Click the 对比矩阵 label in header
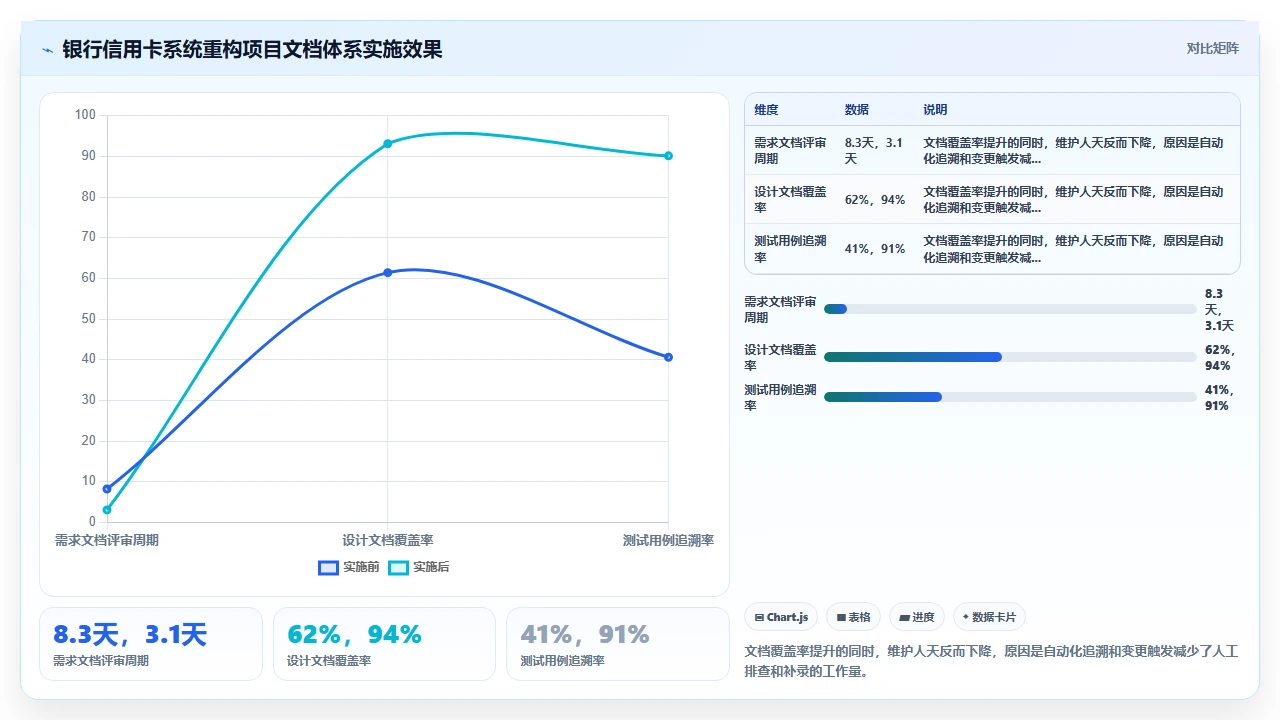This screenshot has height=720, width=1280. (1212, 48)
